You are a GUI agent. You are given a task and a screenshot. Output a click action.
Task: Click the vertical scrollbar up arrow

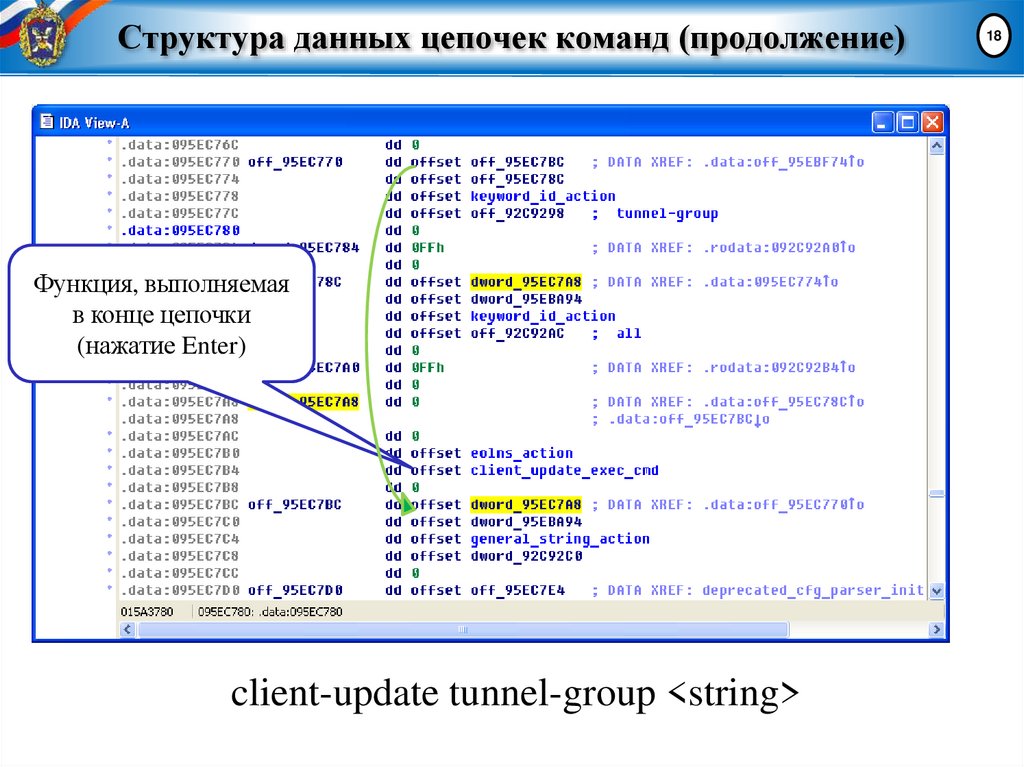click(936, 146)
